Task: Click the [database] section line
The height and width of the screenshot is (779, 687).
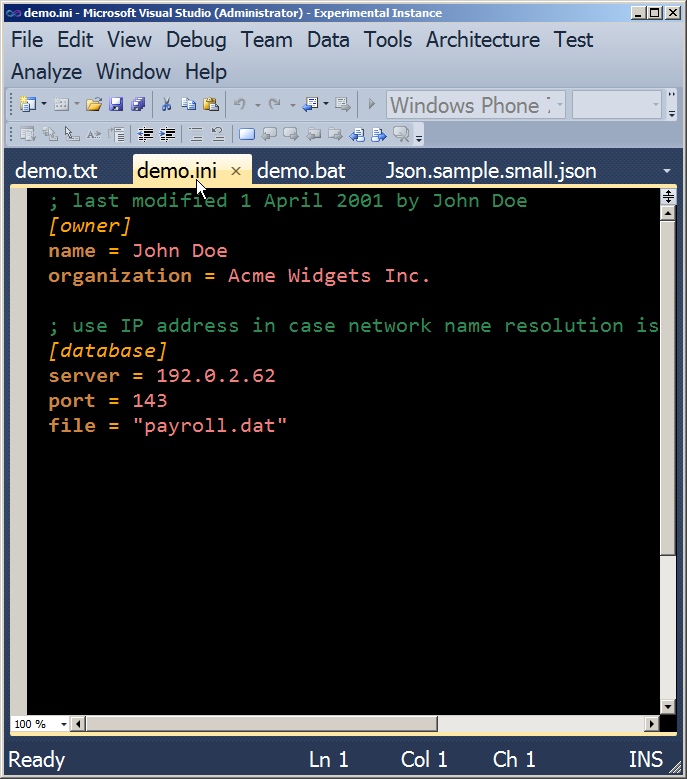Action: (108, 351)
